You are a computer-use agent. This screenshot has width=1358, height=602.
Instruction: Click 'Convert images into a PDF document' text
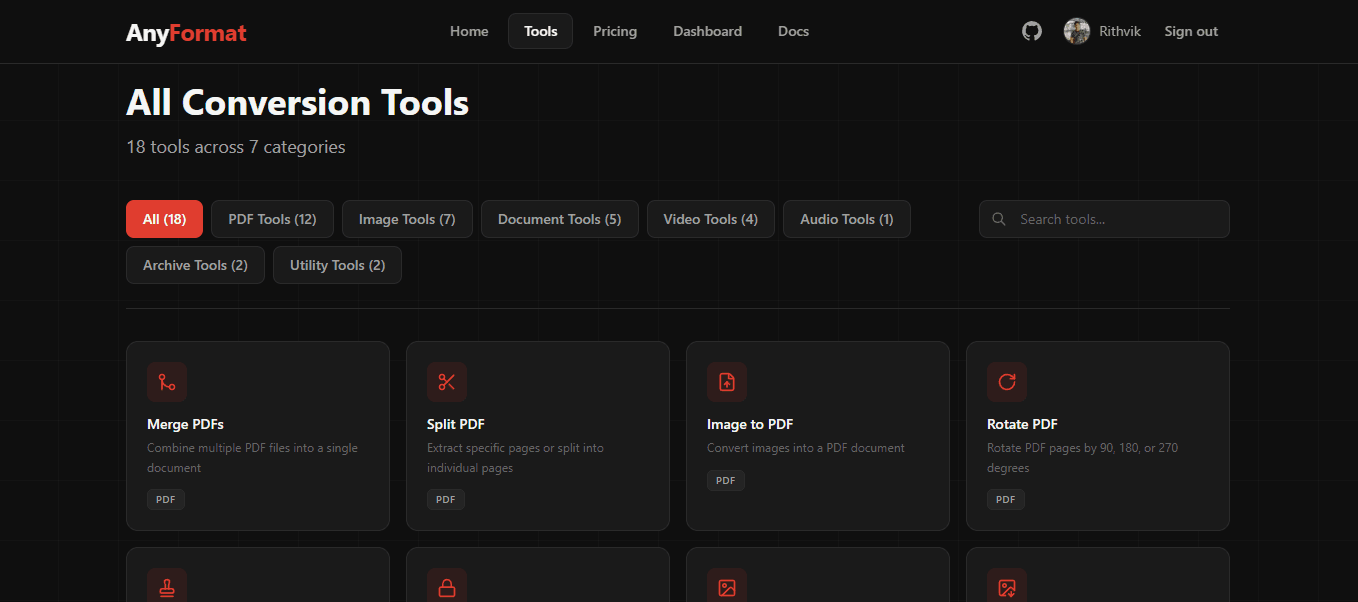806,448
